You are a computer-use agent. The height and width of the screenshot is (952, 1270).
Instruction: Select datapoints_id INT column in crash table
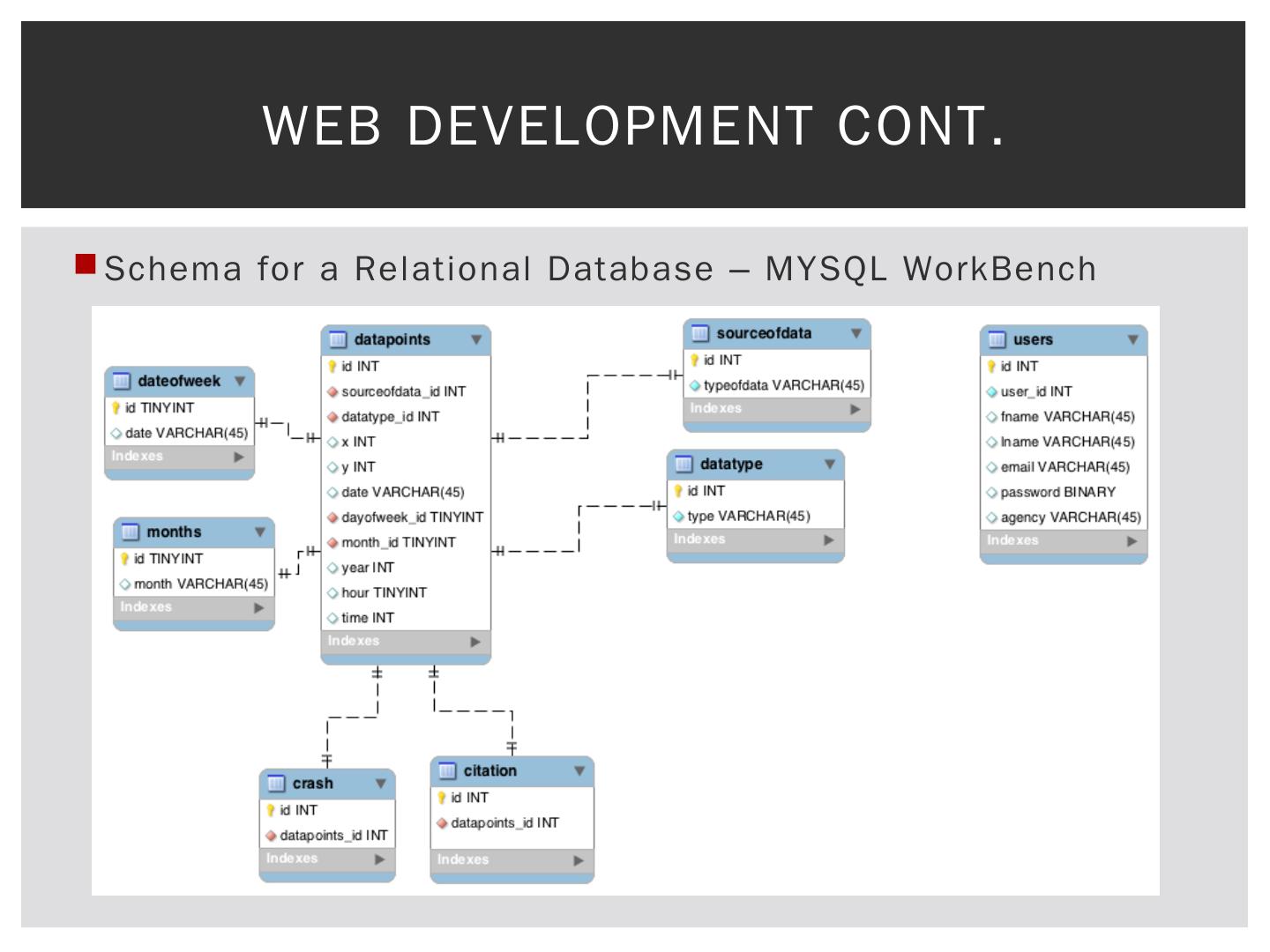coord(333,835)
